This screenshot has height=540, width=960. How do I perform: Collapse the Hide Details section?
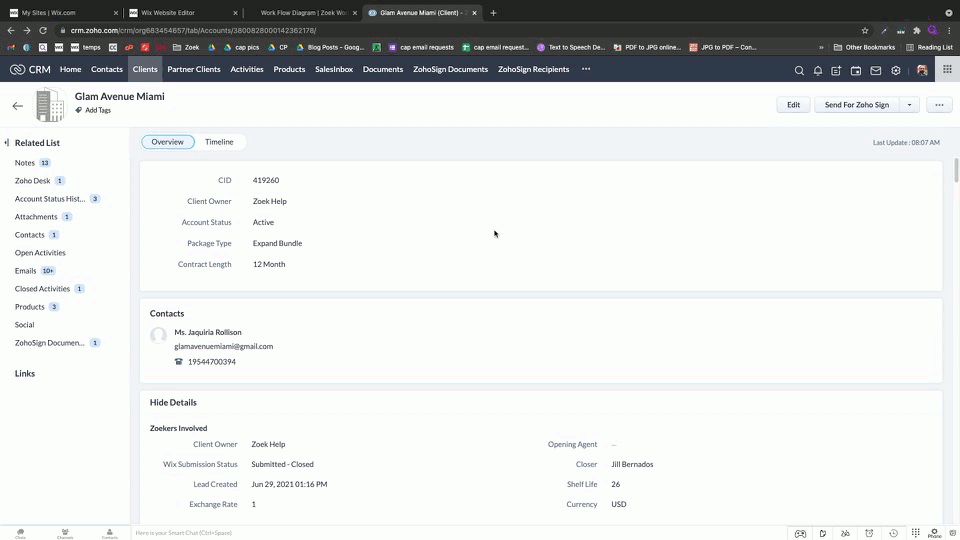pos(173,402)
